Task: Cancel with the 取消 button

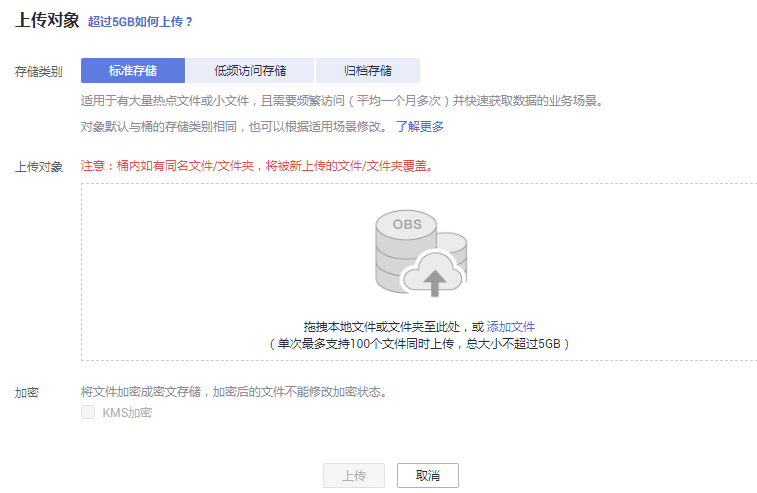Action: point(427,475)
